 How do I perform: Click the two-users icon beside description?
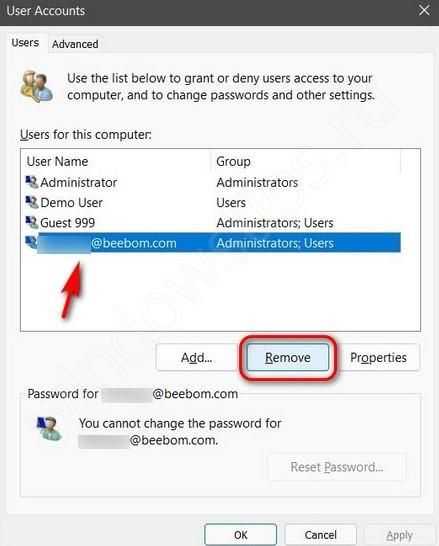37,86
